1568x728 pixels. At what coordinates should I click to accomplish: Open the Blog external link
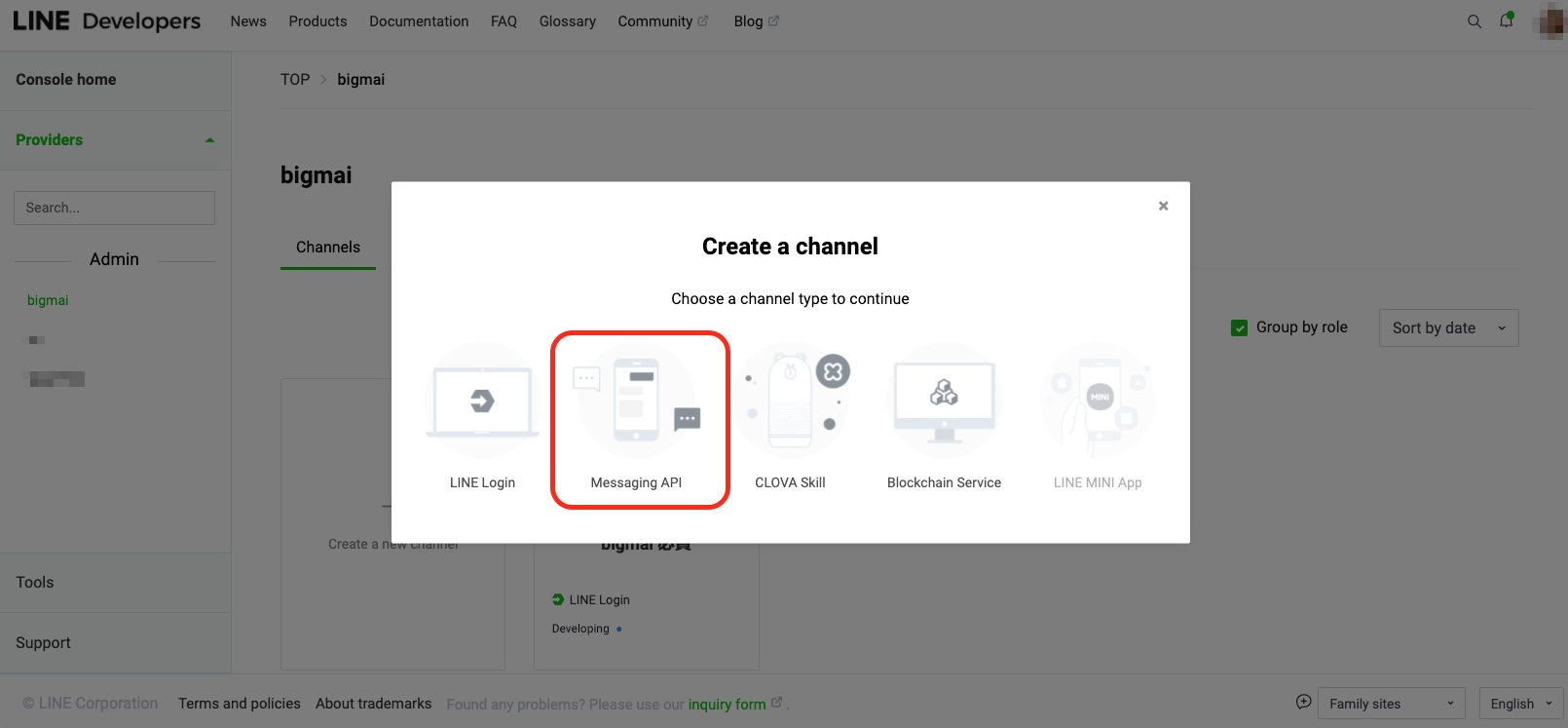point(756,21)
